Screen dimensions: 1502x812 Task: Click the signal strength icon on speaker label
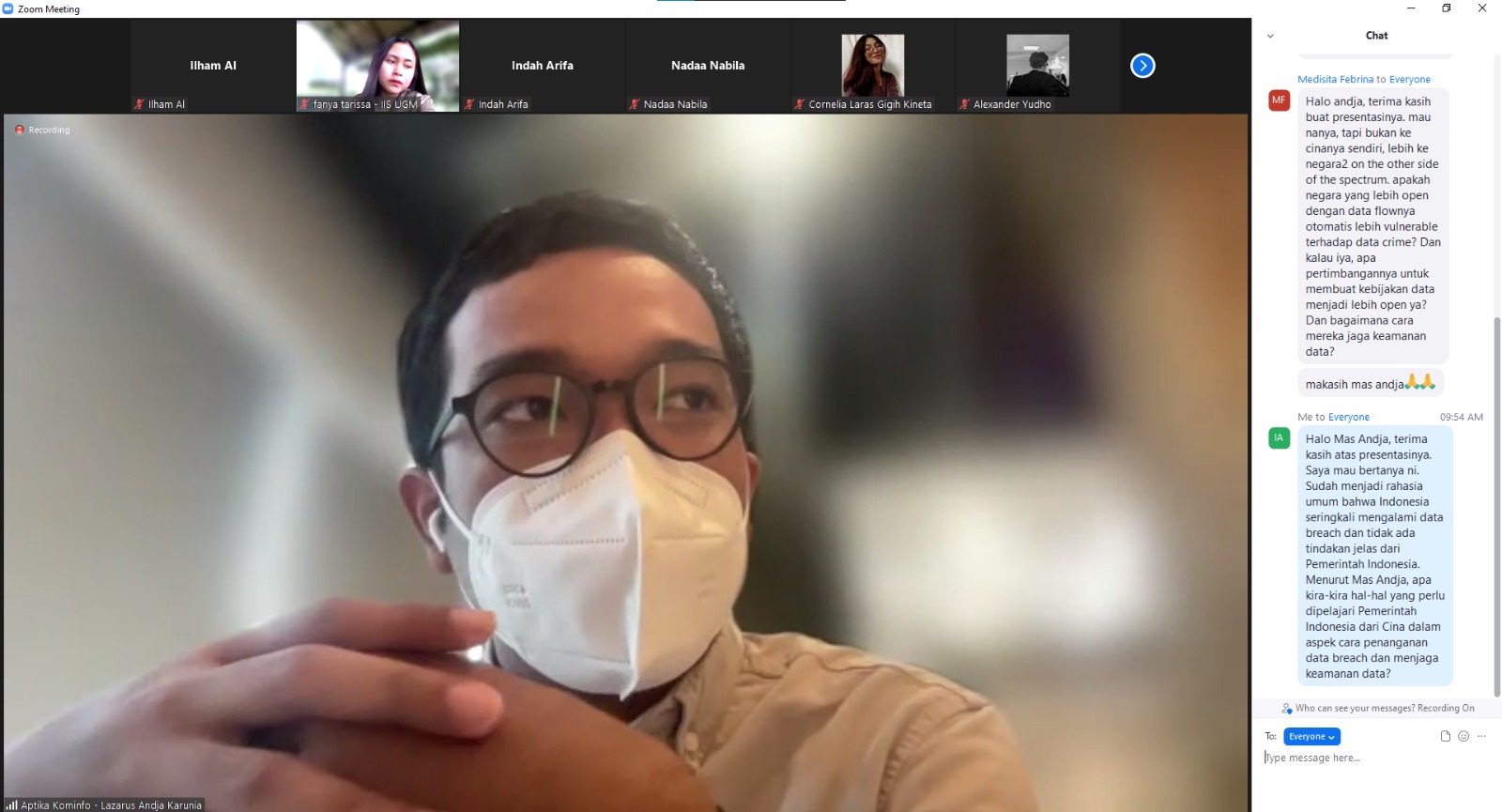(x=11, y=804)
